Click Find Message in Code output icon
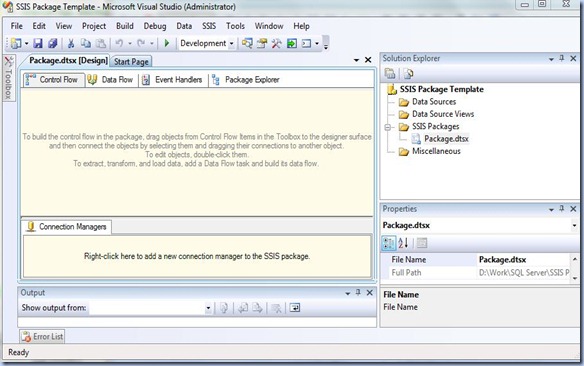 pos(224,308)
